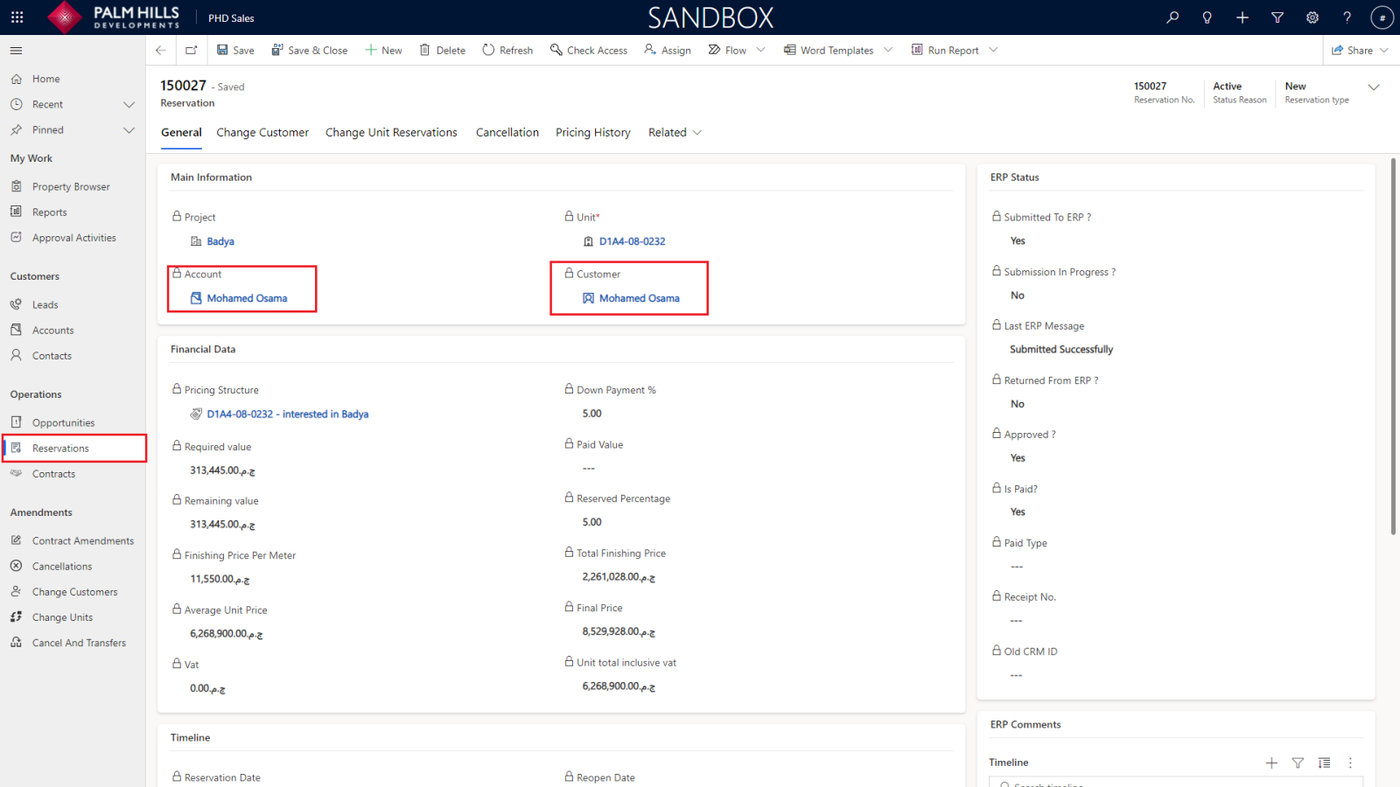The image size is (1400, 787).
Task: Open the user profile avatar
Action: coord(1382,17)
